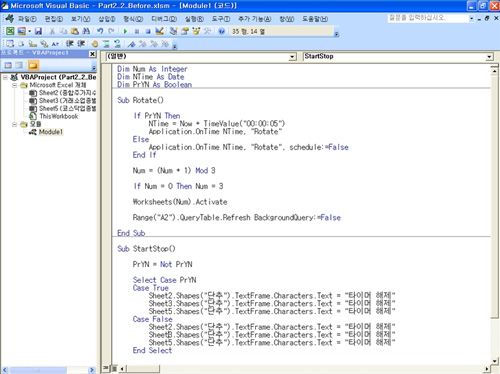500x374 pixels.
Task: Switch to Full Module View at the bottom left
Action: (114, 368)
